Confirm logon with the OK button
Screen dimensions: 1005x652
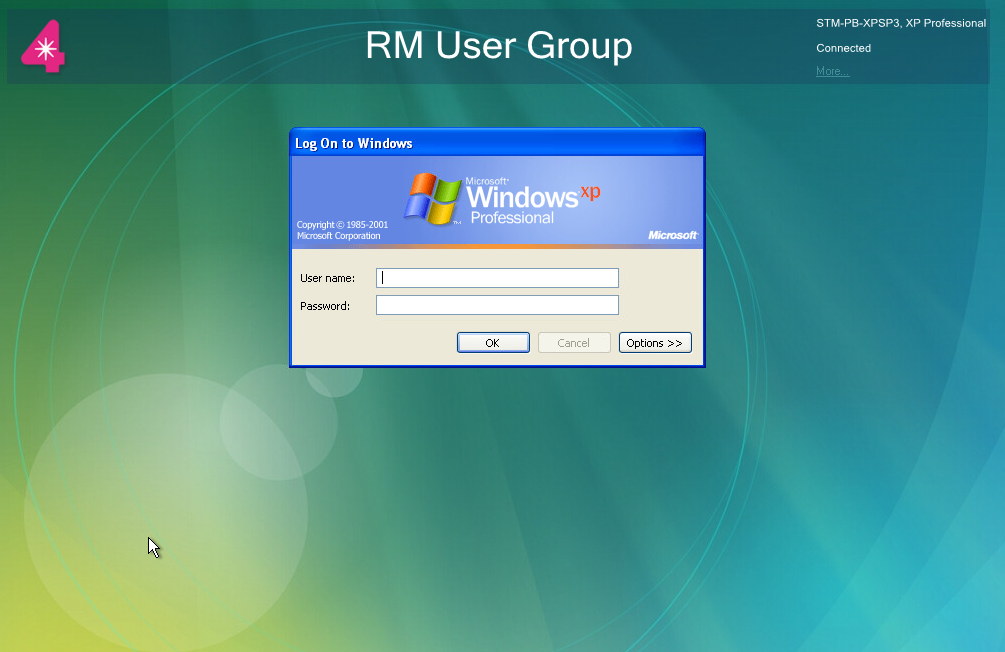493,342
